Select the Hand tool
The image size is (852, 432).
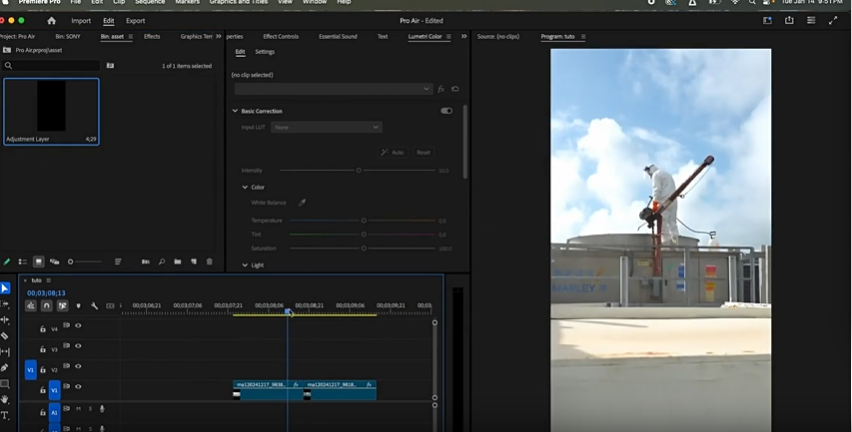click(5, 399)
